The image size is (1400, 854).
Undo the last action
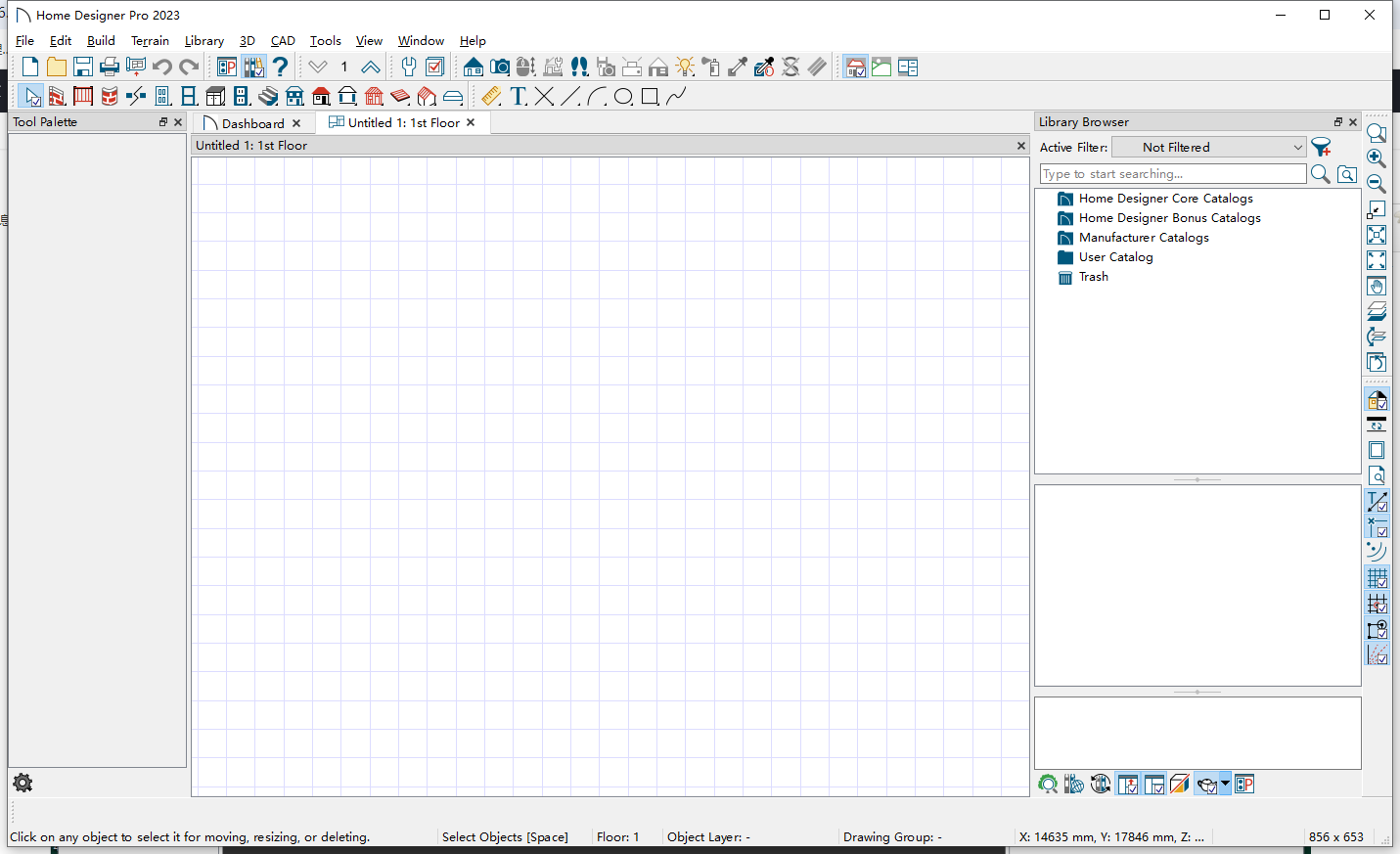[162, 67]
